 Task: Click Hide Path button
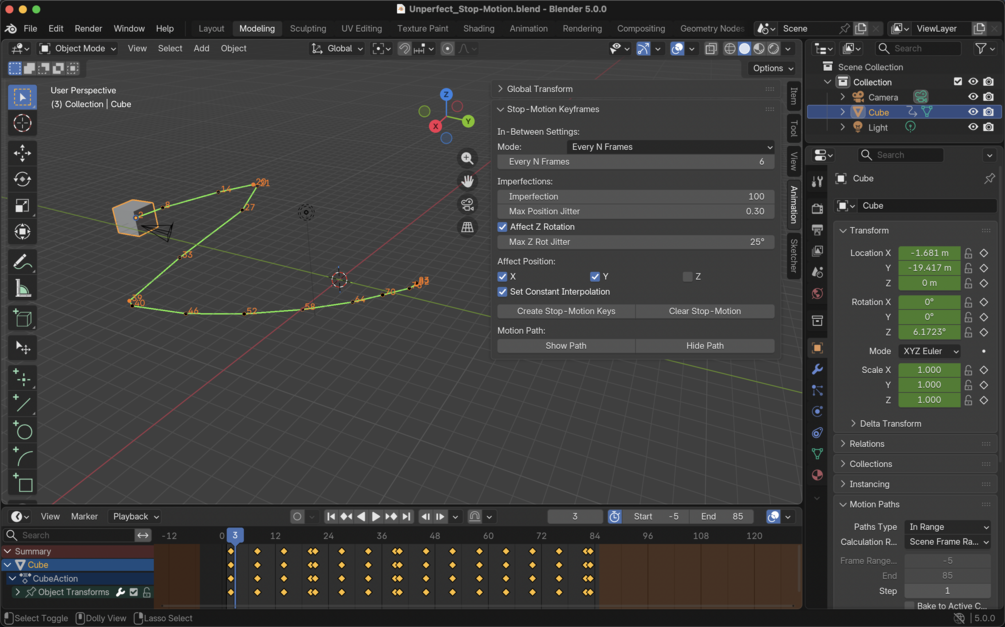(x=705, y=346)
